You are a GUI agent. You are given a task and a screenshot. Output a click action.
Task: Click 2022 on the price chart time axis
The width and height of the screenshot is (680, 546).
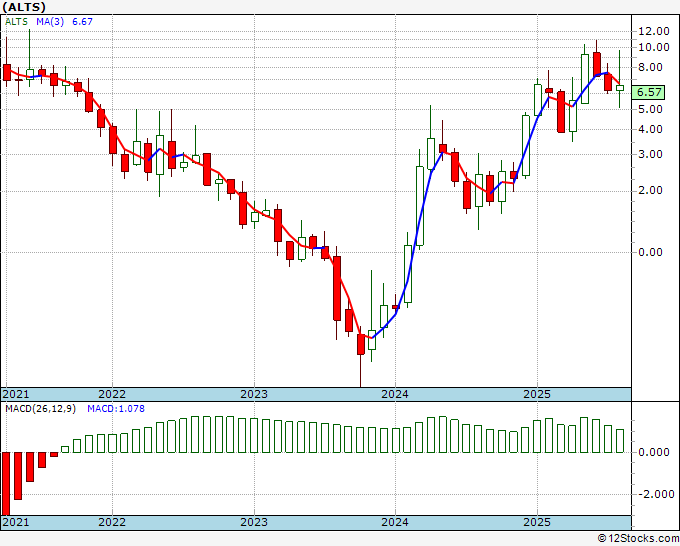(112, 394)
